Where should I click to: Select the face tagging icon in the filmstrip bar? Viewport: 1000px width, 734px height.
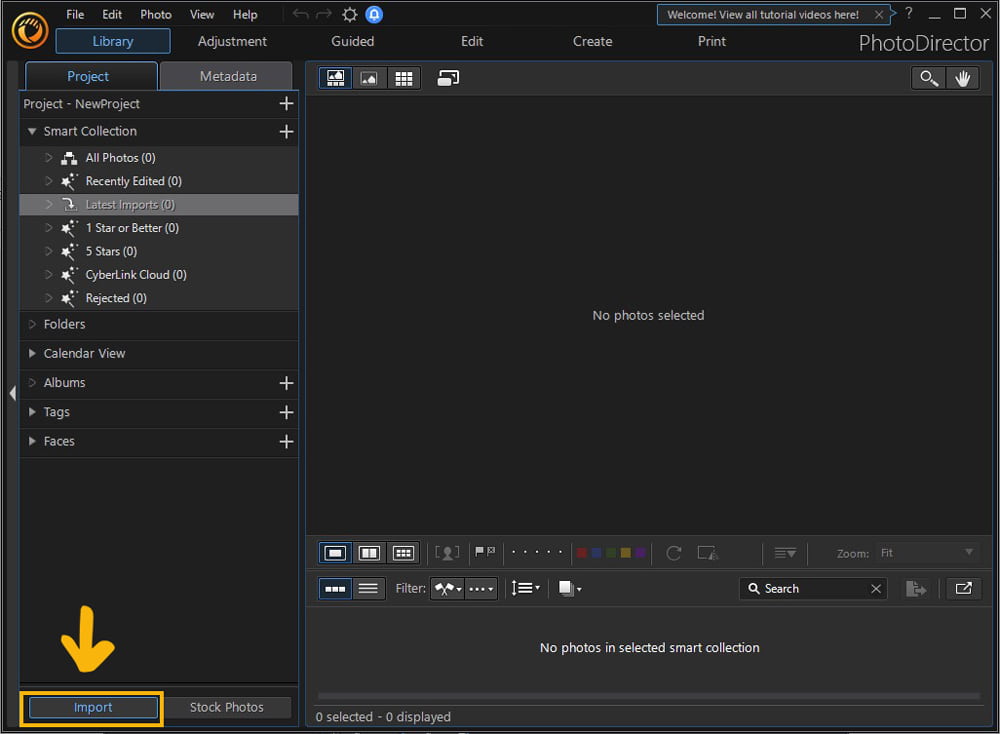point(448,553)
